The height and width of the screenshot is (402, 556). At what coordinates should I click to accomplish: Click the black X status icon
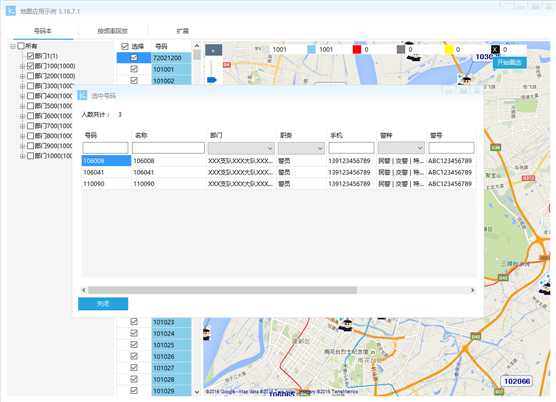tap(495, 49)
